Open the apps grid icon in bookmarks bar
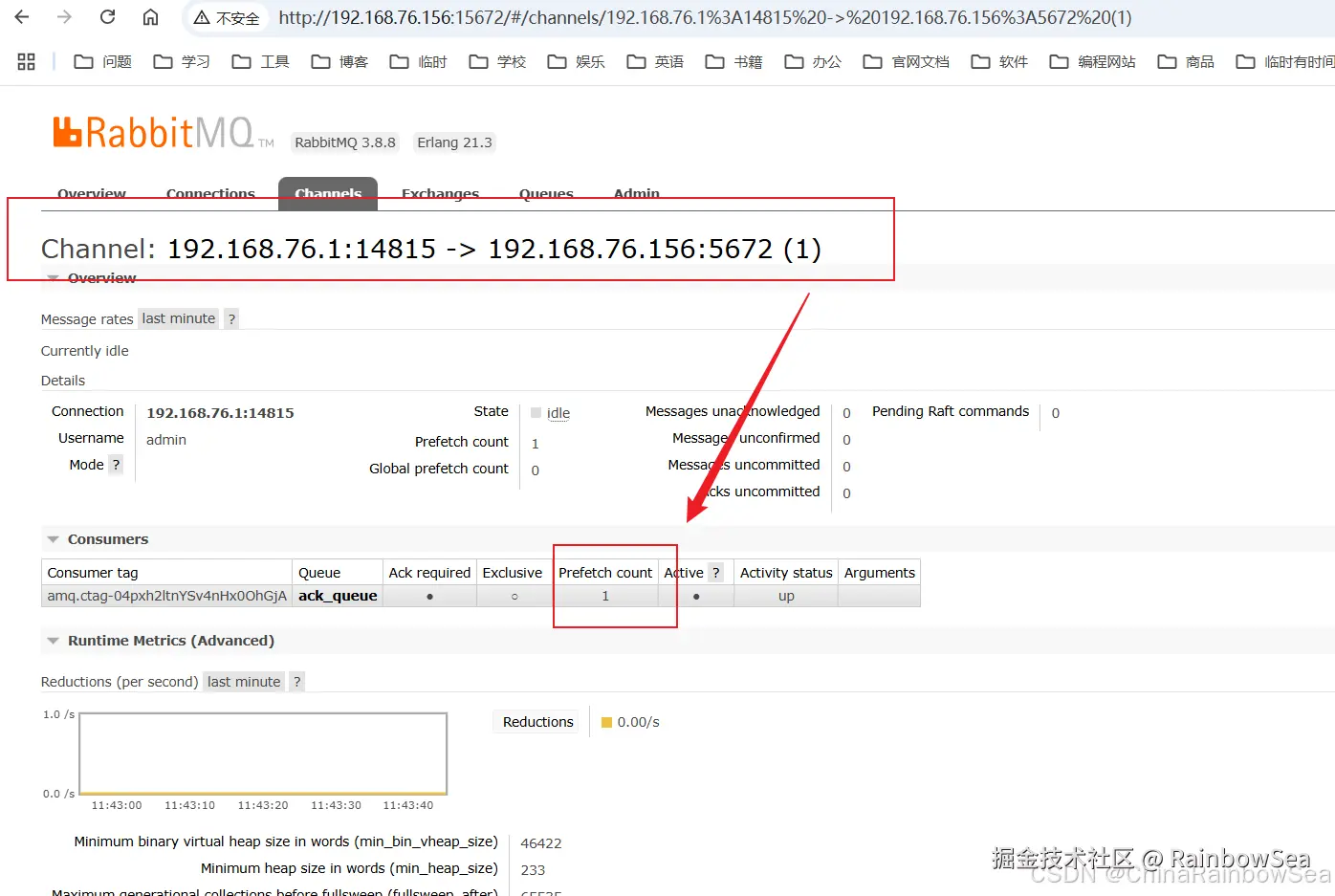Viewport: 1335px width, 896px height. (27, 61)
